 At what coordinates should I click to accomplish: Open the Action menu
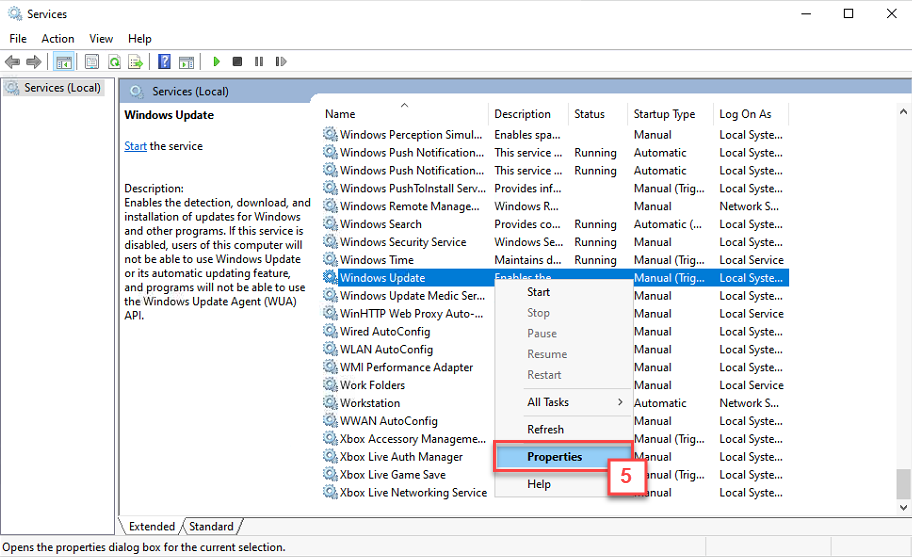coord(58,38)
